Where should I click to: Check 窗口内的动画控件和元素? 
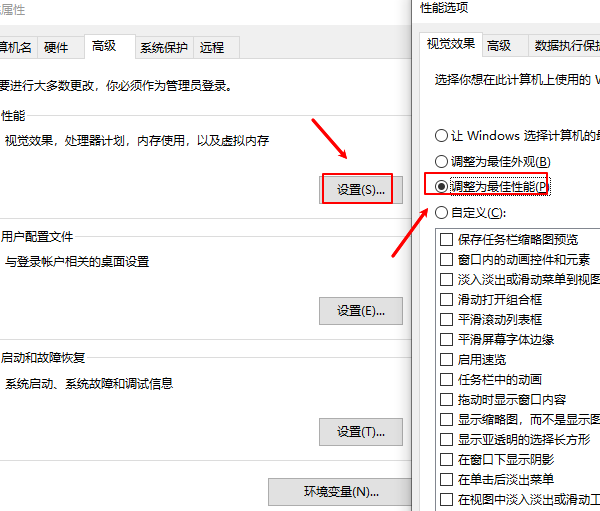446,260
